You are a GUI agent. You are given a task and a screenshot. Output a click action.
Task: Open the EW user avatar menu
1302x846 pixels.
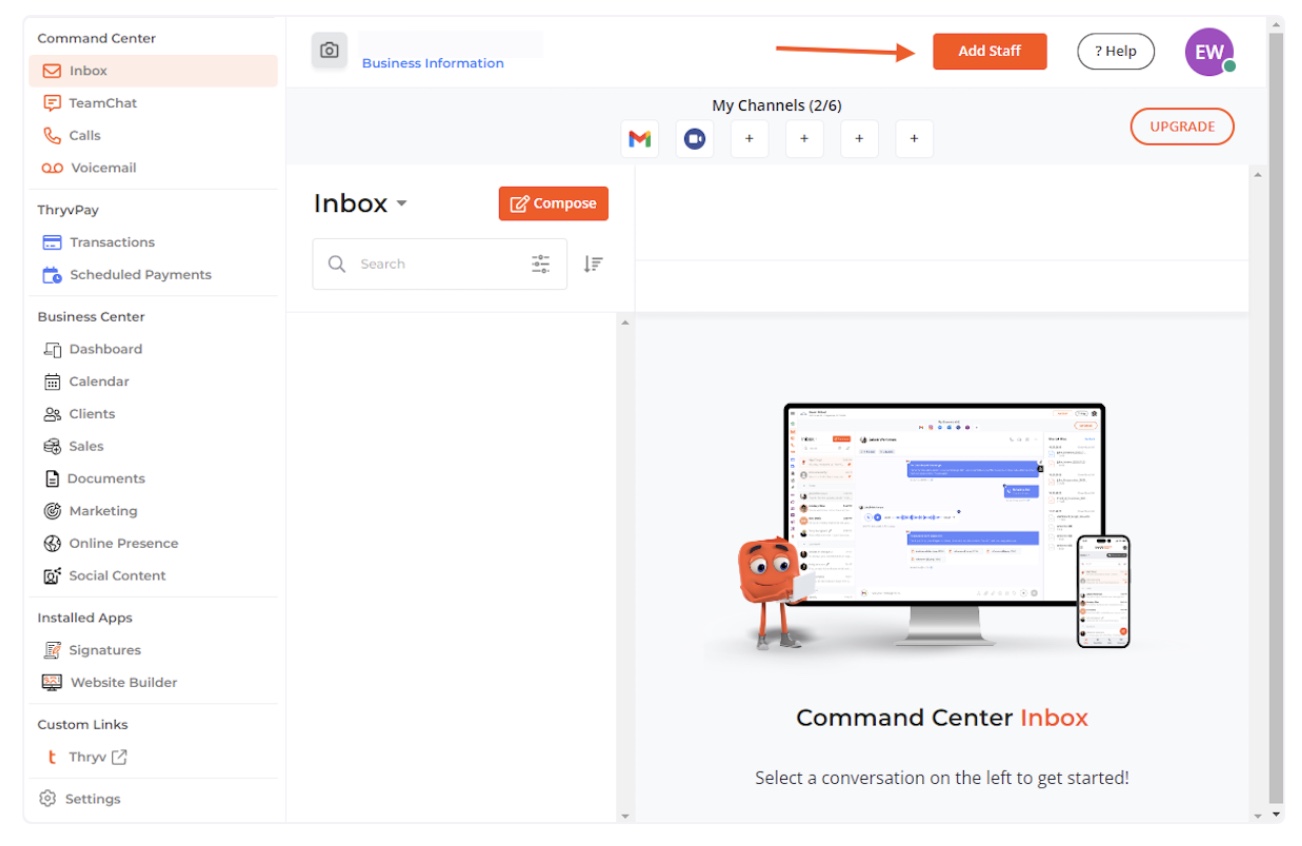[1209, 52]
